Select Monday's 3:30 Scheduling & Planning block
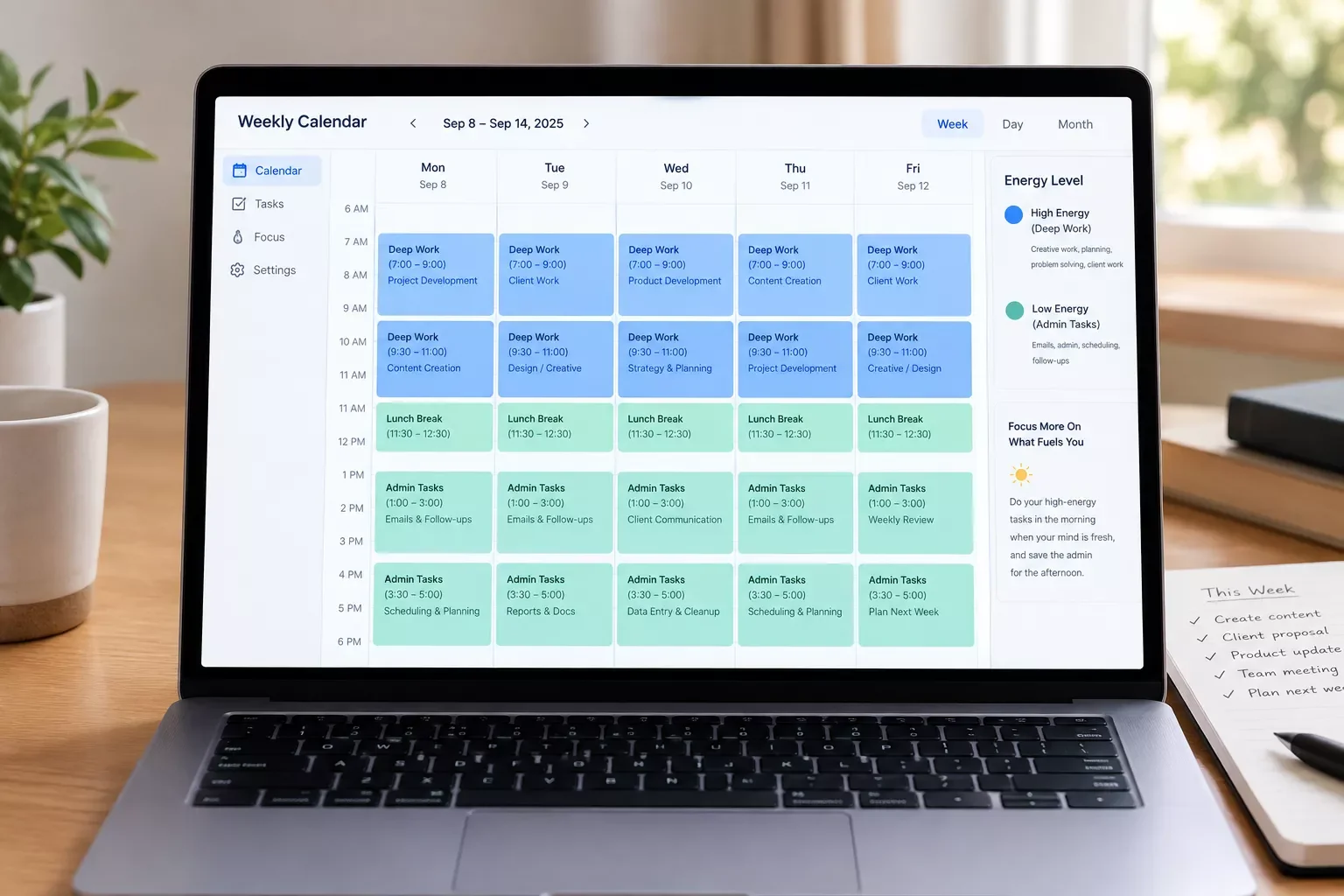1344x896 pixels. pos(432,604)
